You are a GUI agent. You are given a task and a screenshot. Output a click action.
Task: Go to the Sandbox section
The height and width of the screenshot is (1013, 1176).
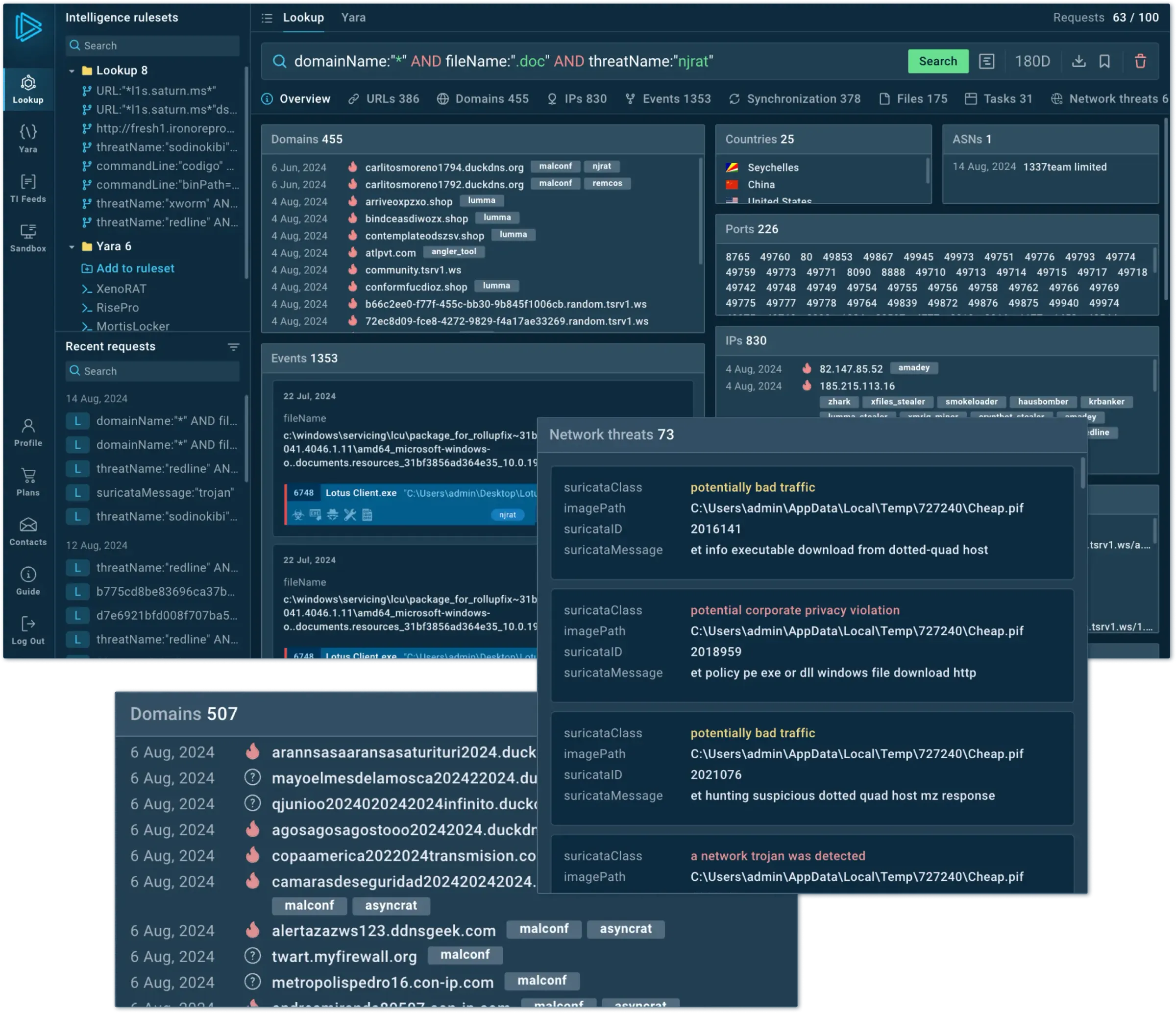tap(28, 237)
